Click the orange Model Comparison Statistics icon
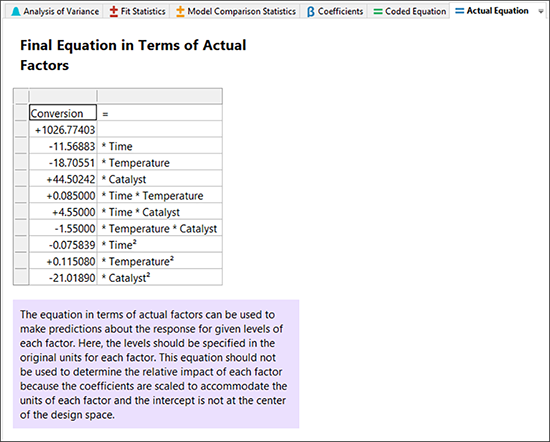 [x=180, y=12]
